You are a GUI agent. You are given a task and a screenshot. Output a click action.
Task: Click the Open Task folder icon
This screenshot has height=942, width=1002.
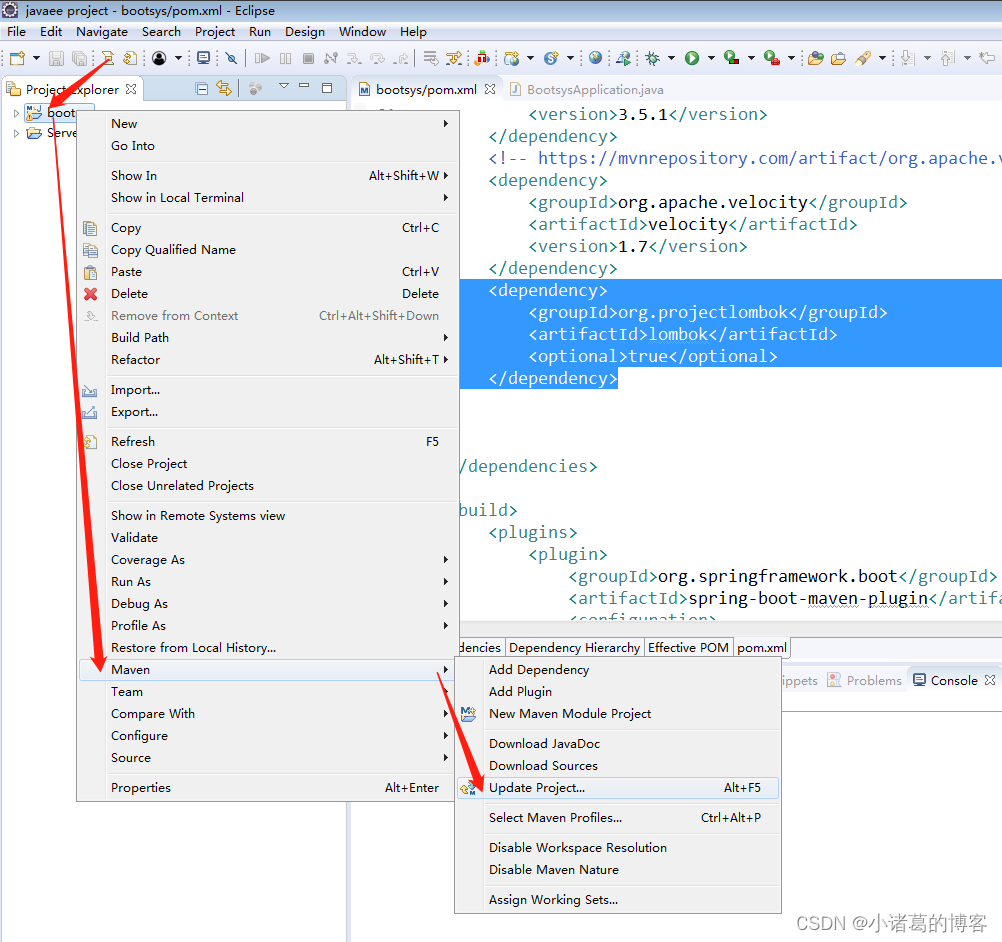(x=838, y=58)
